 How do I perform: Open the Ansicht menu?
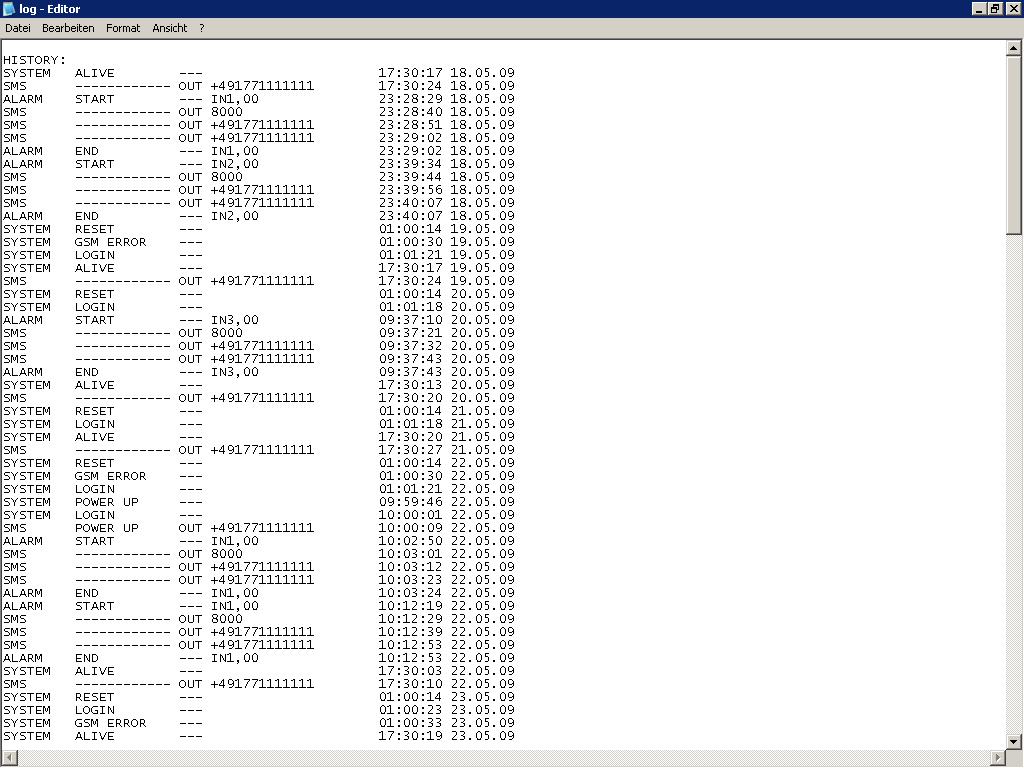tap(169, 28)
